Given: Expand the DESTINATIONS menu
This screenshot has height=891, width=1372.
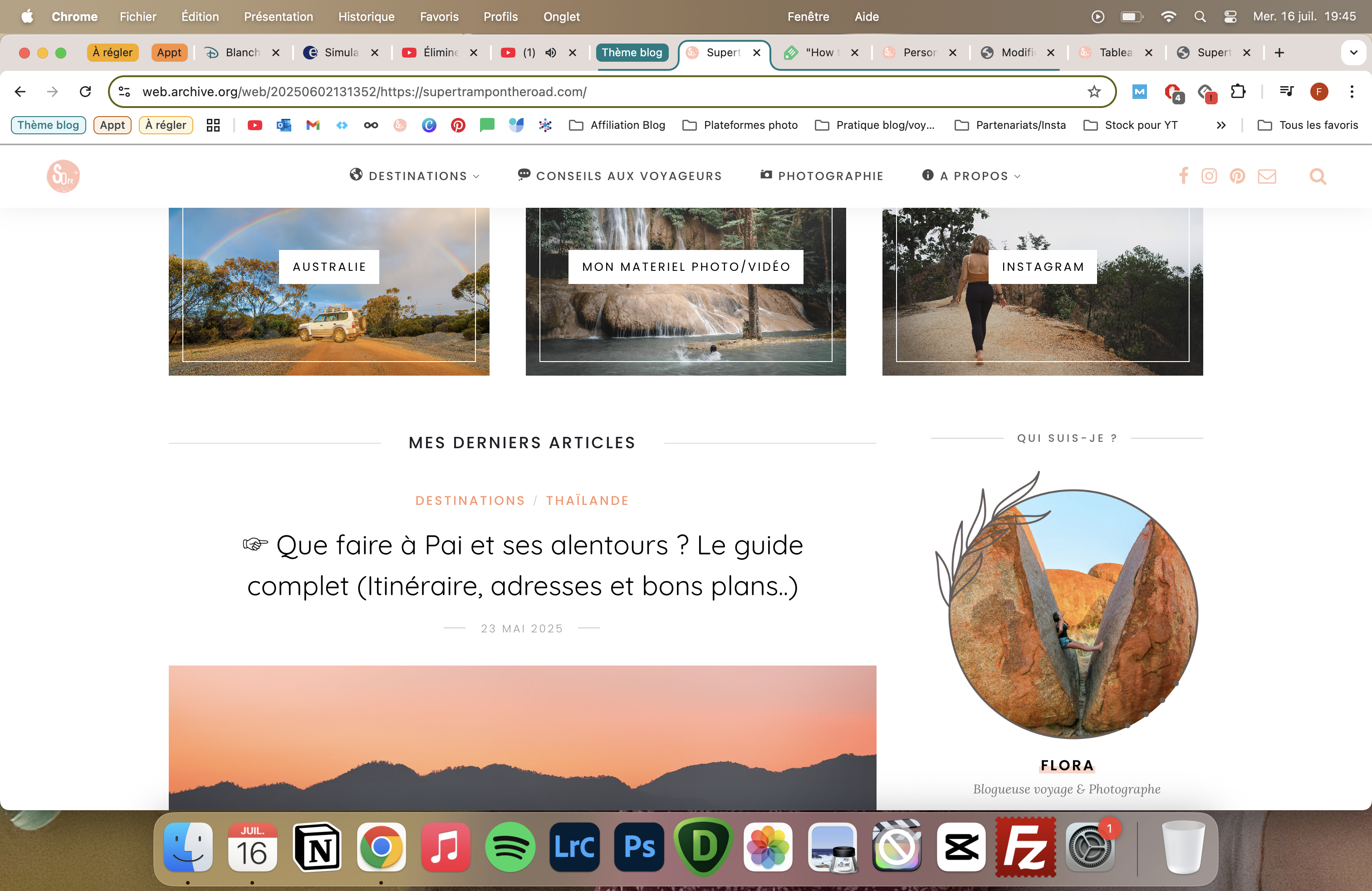Looking at the screenshot, I should click(x=415, y=176).
